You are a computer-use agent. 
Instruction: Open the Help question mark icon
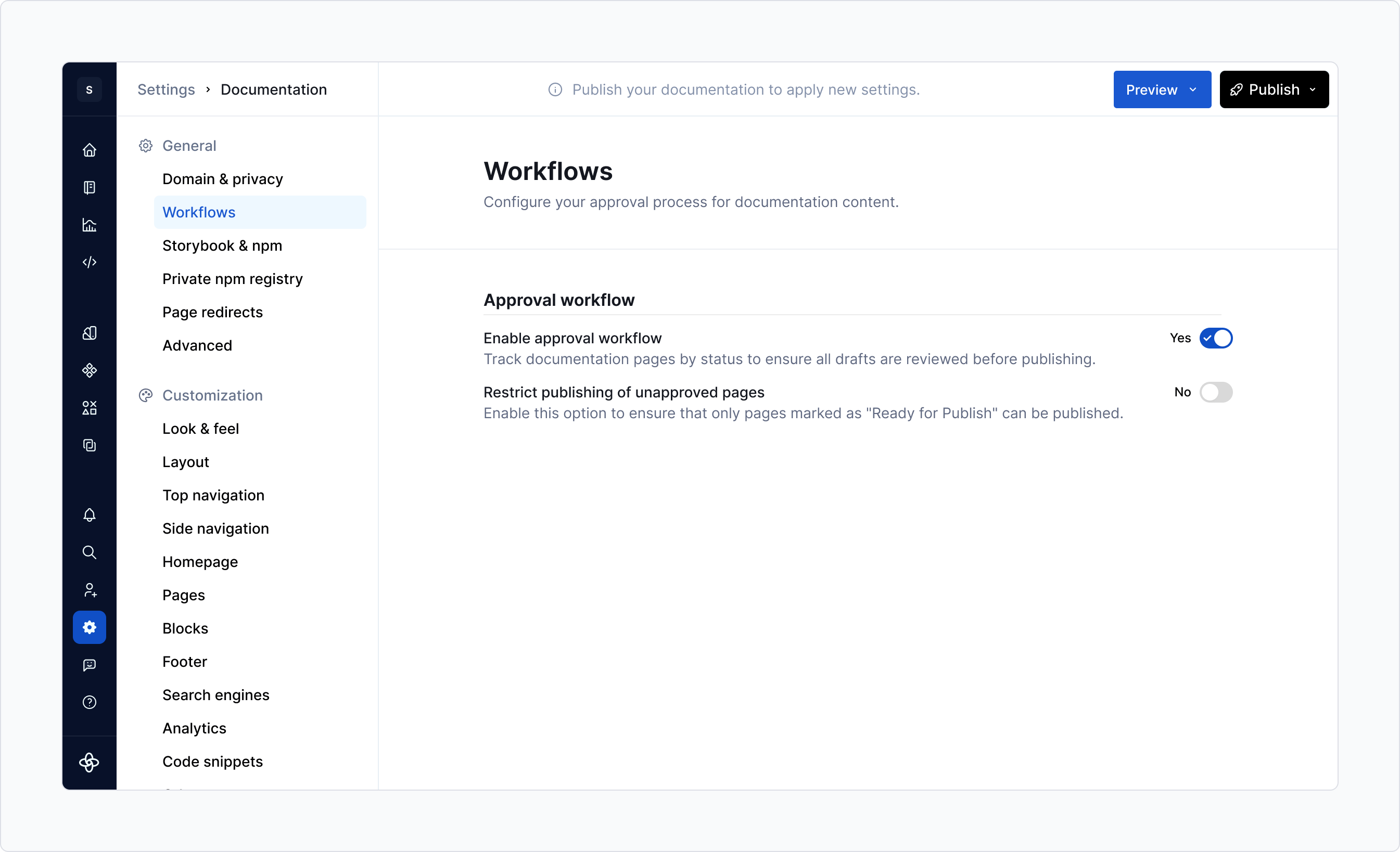(x=90, y=702)
